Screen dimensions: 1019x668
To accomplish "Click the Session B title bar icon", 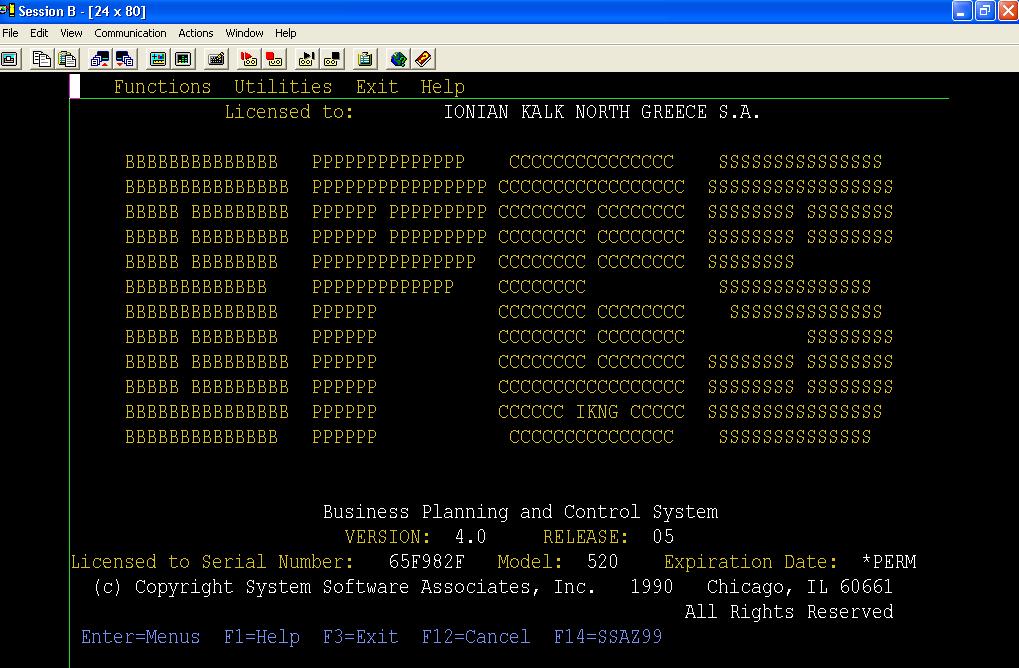I will coord(8,11).
